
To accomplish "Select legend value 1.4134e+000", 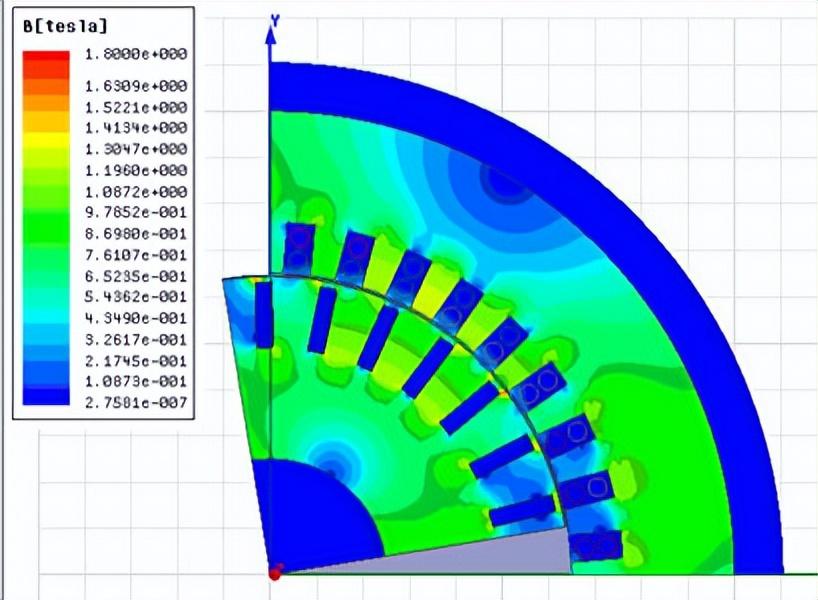I will [x=136, y=128].
